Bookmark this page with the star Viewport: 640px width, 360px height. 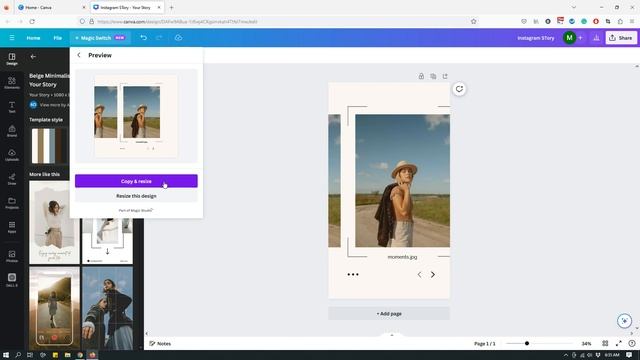(x=473, y=21)
